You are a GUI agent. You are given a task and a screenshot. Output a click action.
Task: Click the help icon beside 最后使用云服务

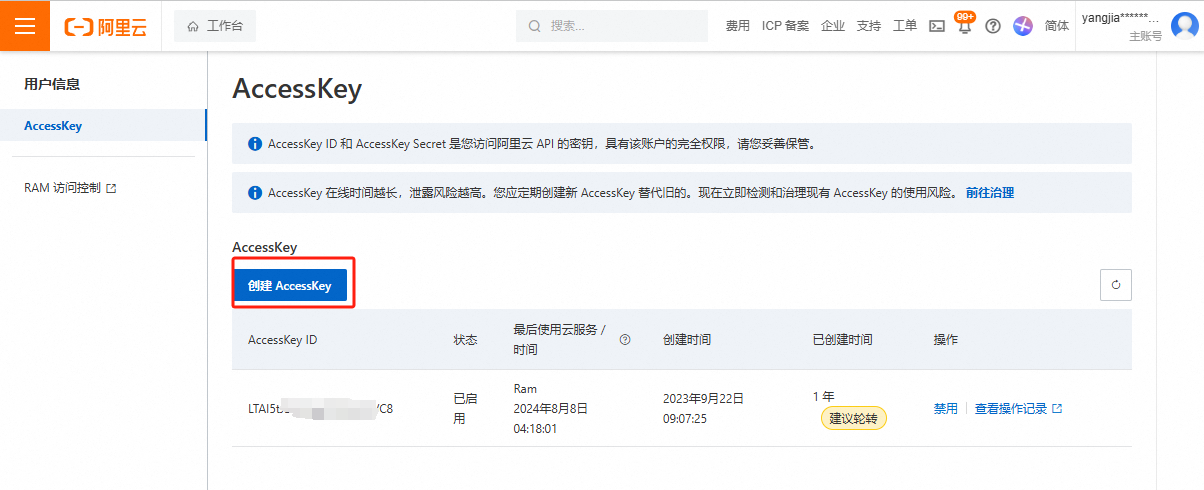[x=625, y=340]
